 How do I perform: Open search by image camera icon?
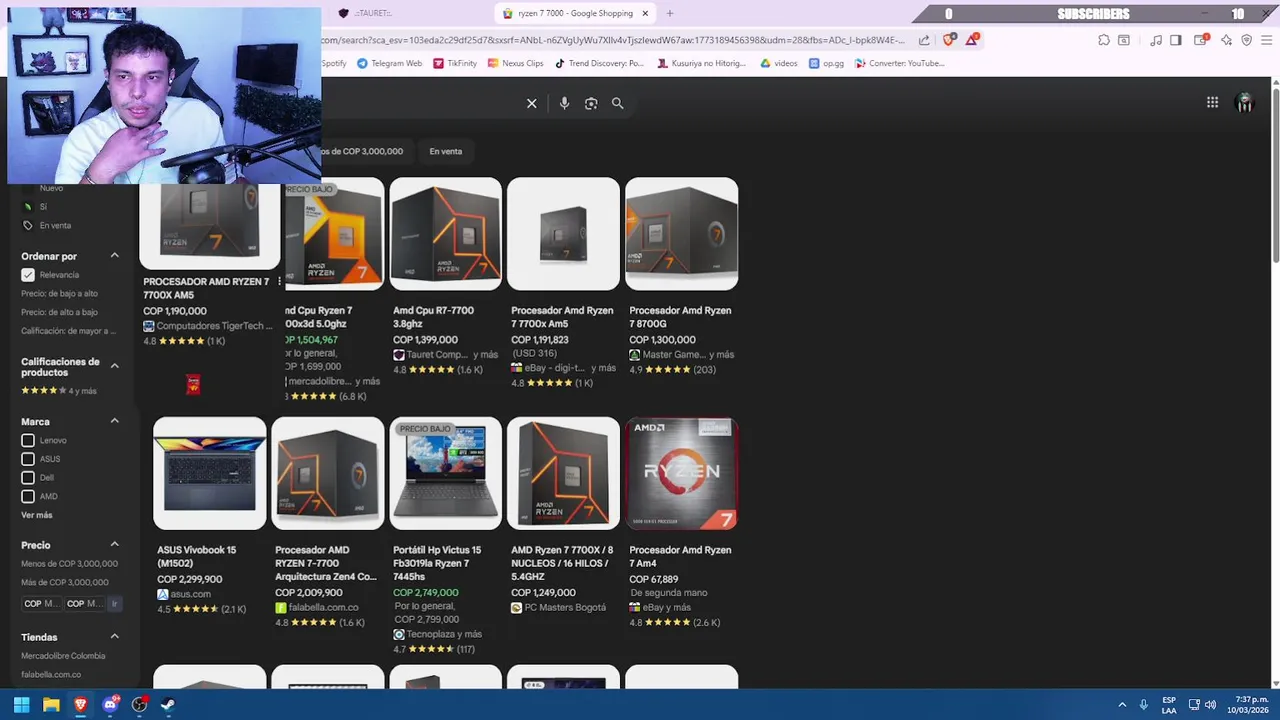tap(591, 103)
